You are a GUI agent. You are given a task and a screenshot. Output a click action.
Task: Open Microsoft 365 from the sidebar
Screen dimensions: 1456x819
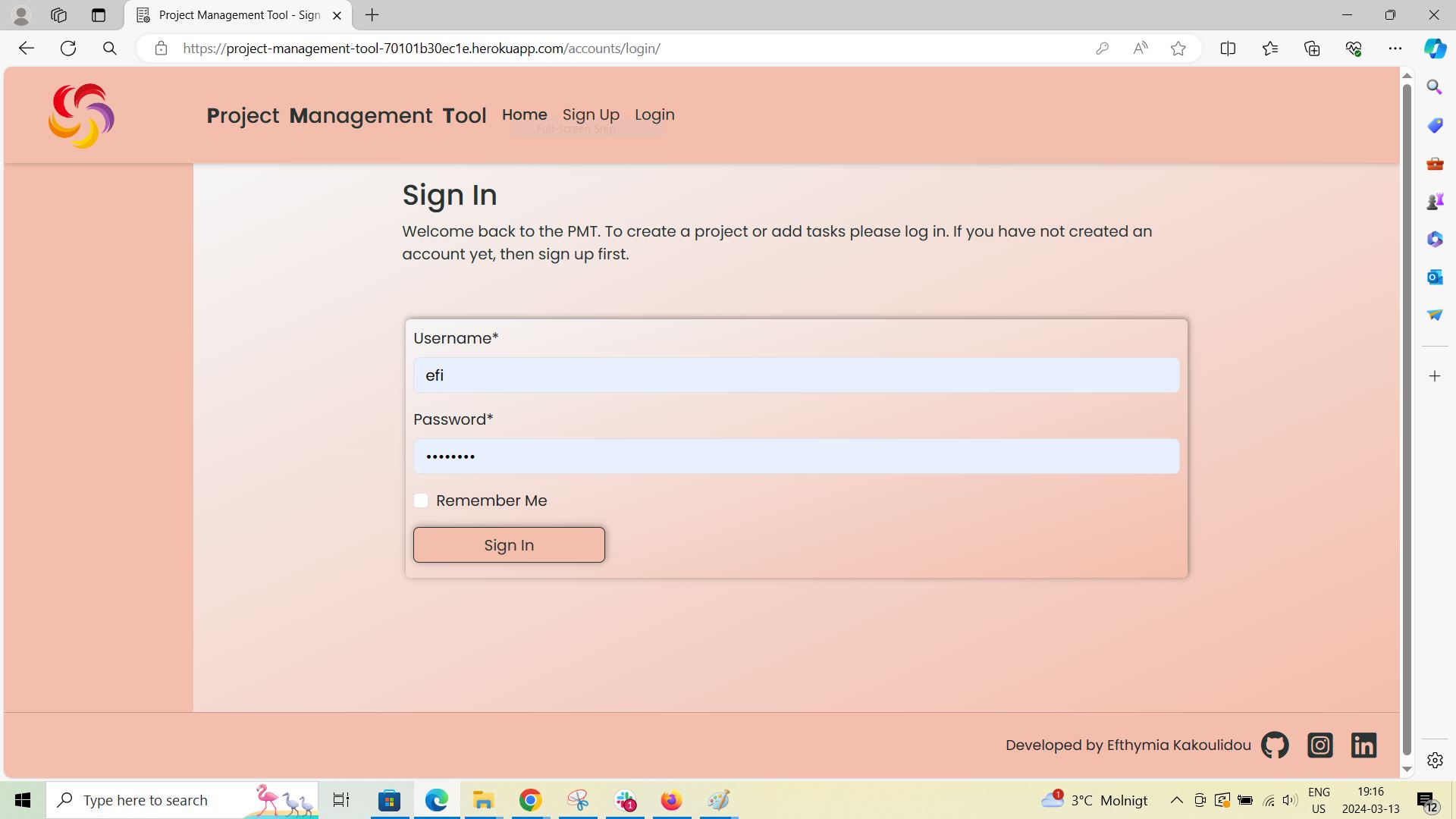[1434, 239]
